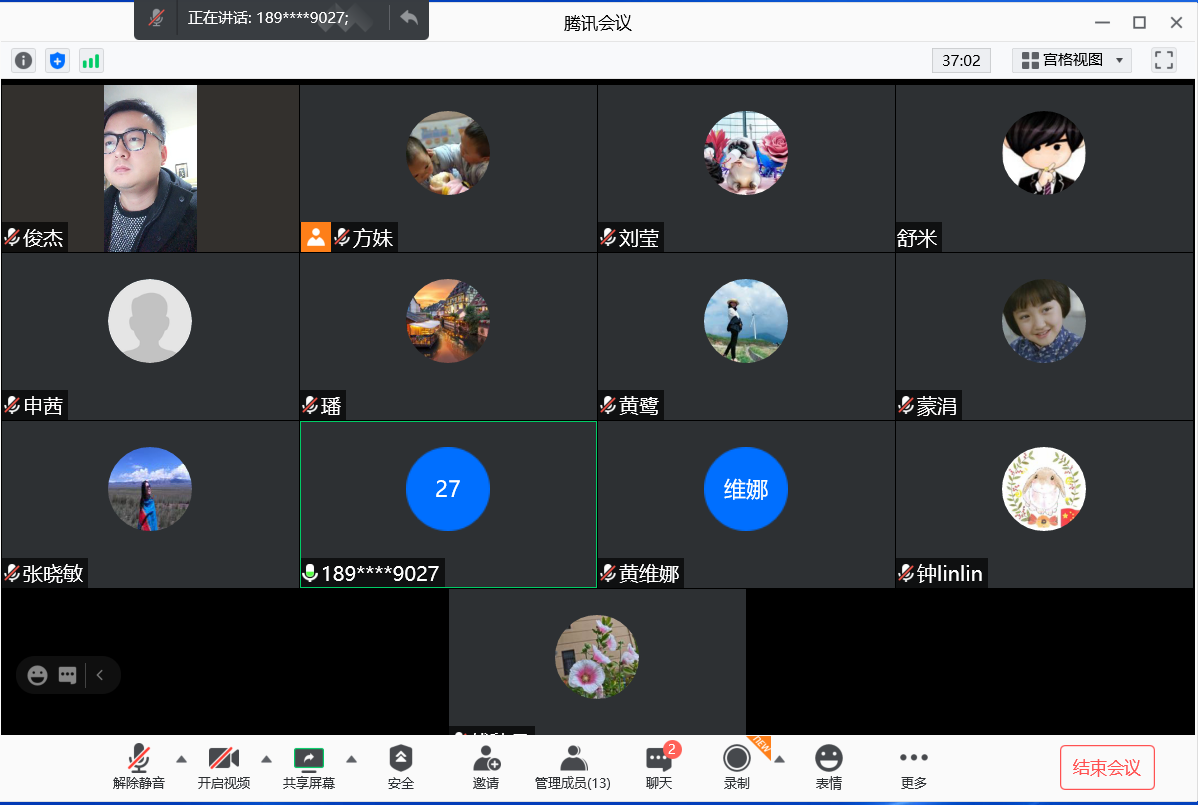Expand audio options arrow beside 解除静音
The height and width of the screenshot is (805, 1198).
click(181, 758)
